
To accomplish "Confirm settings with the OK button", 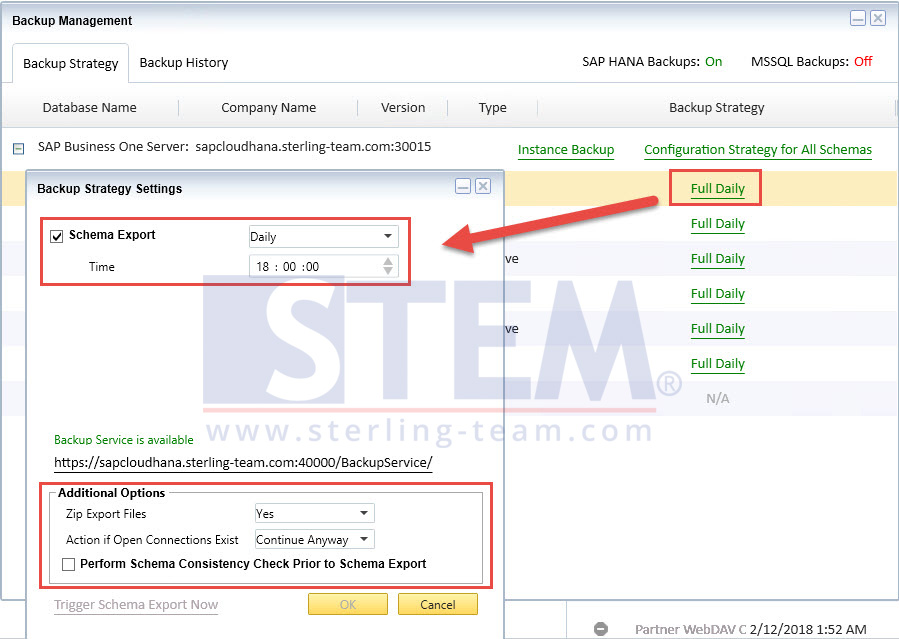I will pos(347,604).
